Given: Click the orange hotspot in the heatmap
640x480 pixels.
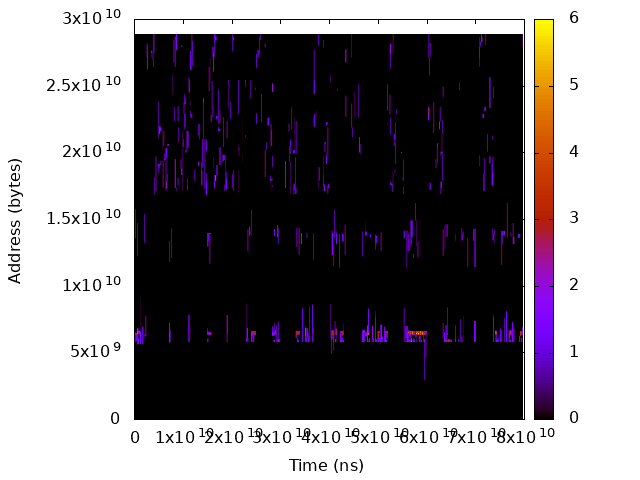Looking at the screenshot, I should (417, 333).
